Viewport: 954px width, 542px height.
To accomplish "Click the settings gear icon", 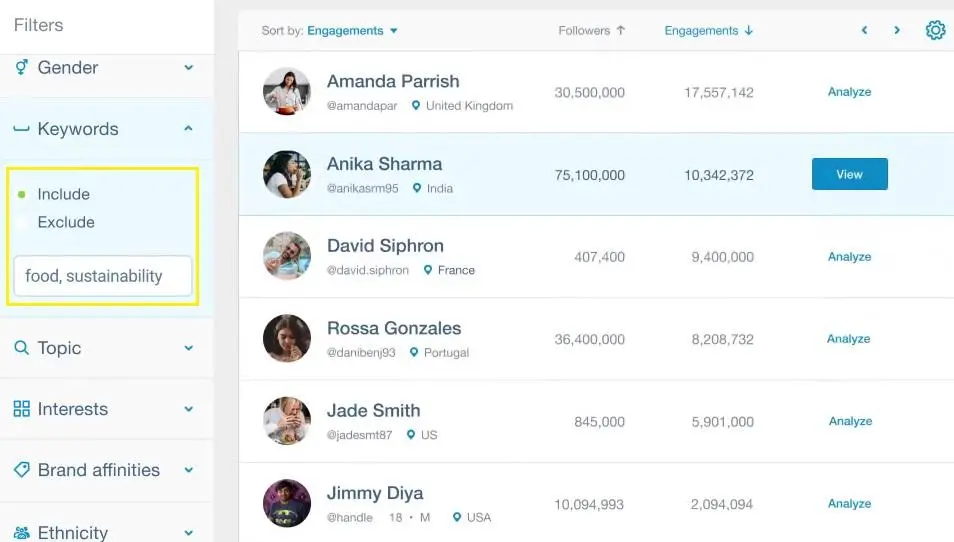I will pyautogui.click(x=935, y=30).
